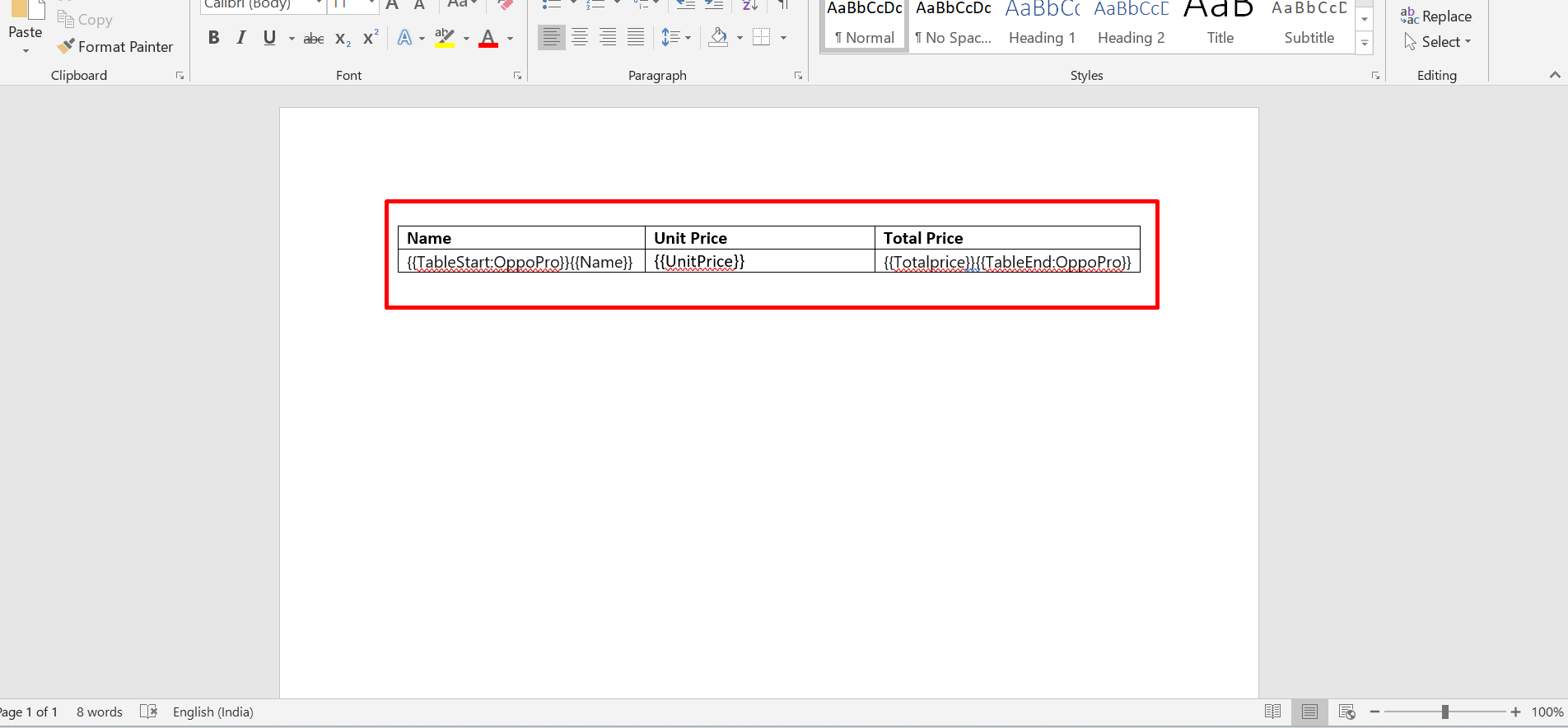The image size is (1568, 728).
Task: Open the Select editing menu
Action: (x=1439, y=42)
